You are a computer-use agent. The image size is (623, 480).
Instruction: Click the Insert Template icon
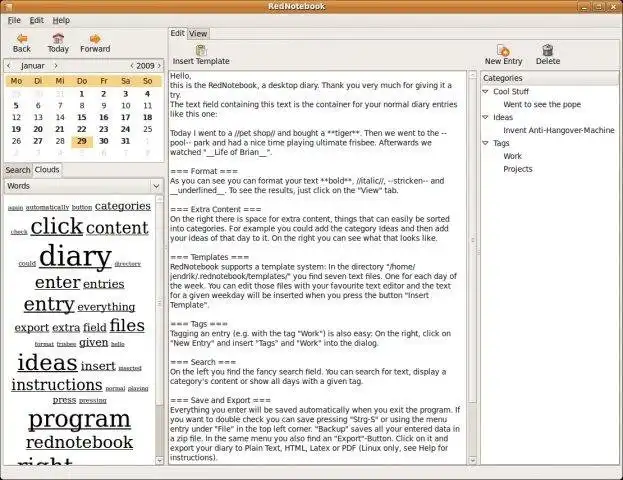click(201, 50)
